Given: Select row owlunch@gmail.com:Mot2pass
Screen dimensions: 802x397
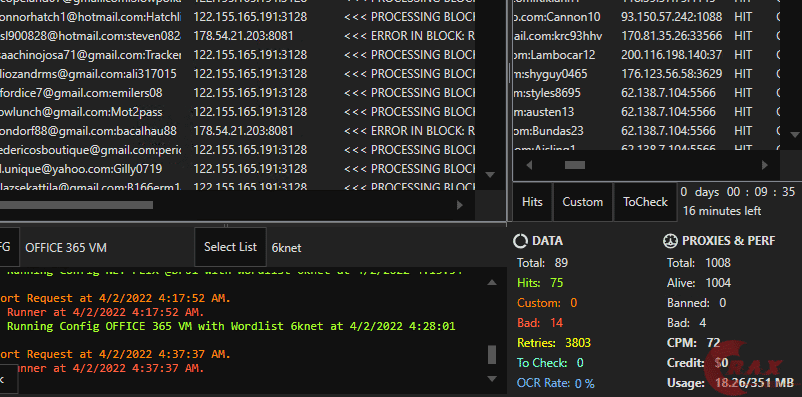Looking at the screenshot, I should point(238,112).
